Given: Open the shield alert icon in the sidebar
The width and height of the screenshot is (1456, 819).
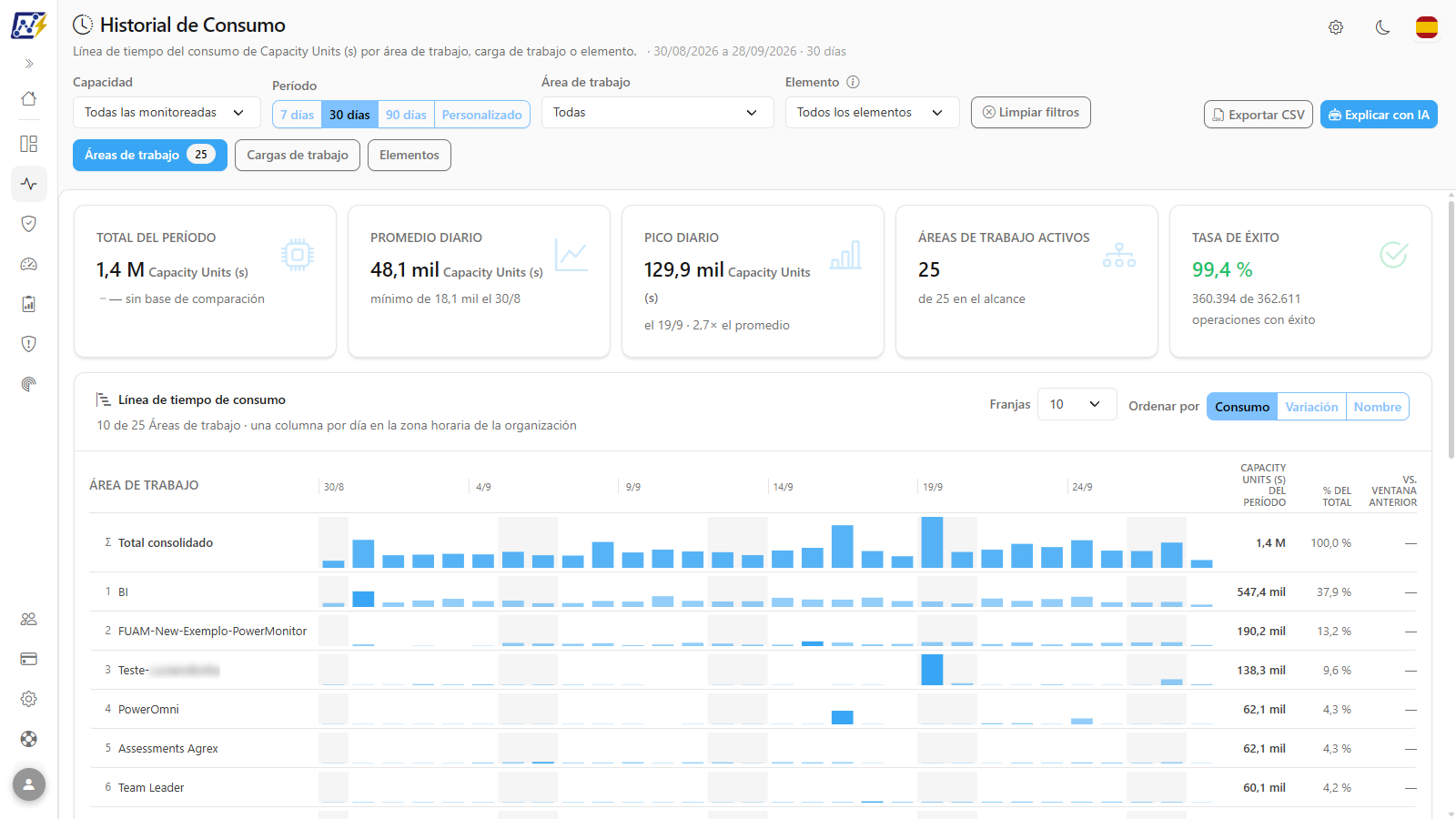Looking at the screenshot, I should point(29,344).
